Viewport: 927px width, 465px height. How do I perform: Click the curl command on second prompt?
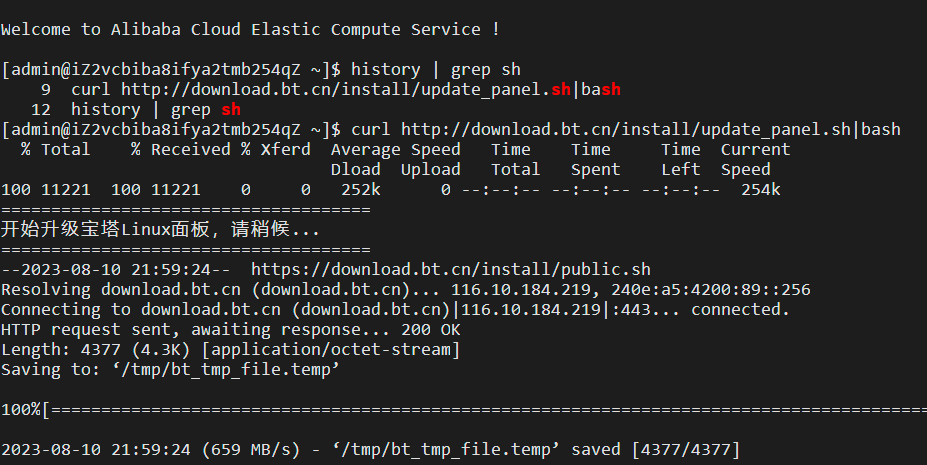tap(626, 129)
